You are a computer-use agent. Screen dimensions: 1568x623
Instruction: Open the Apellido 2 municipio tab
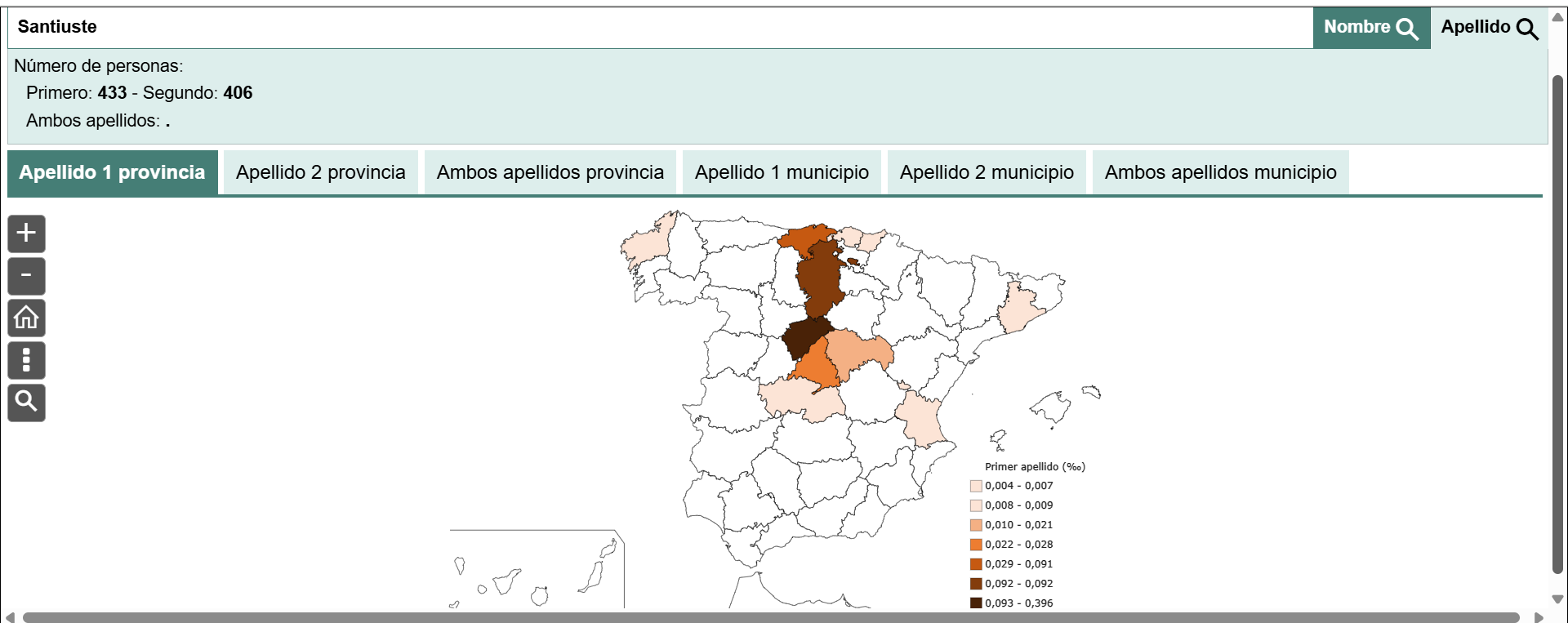987,172
